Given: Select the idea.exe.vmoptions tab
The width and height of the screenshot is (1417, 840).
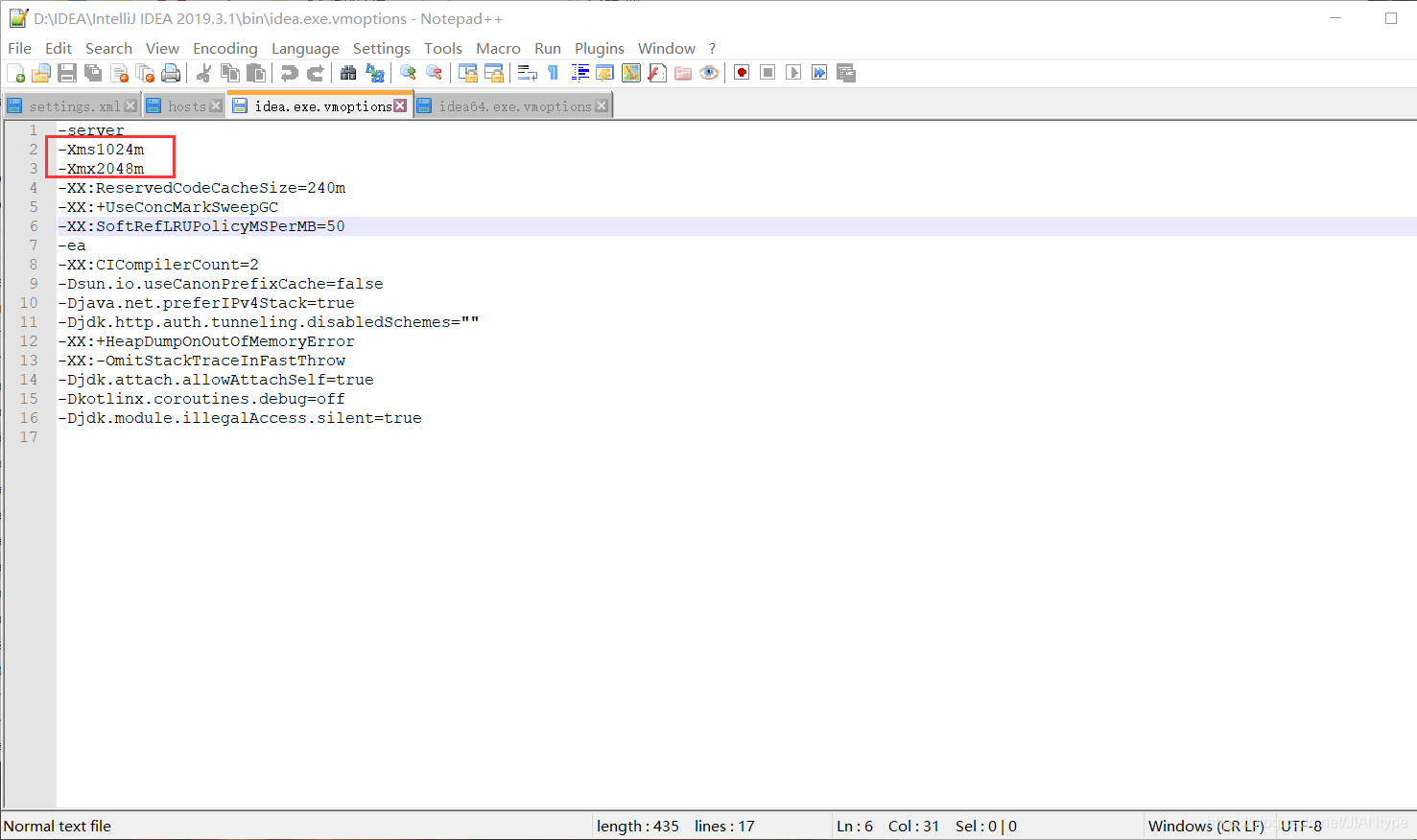Looking at the screenshot, I should coord(322,106).
